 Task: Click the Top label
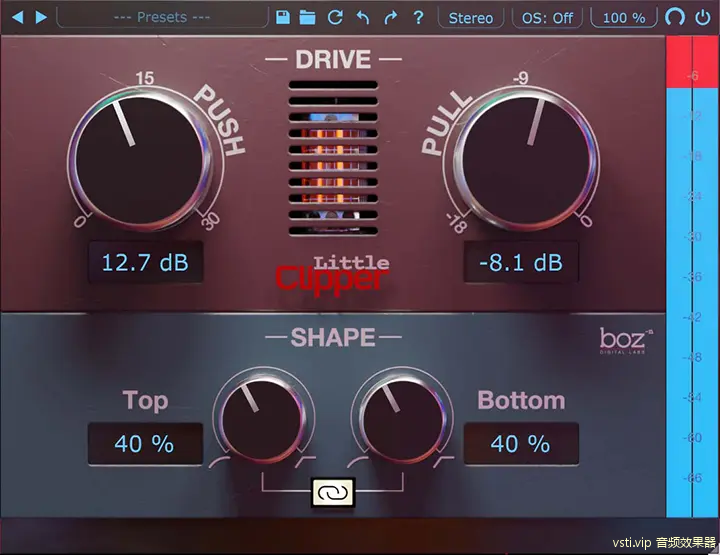(145, 400)
